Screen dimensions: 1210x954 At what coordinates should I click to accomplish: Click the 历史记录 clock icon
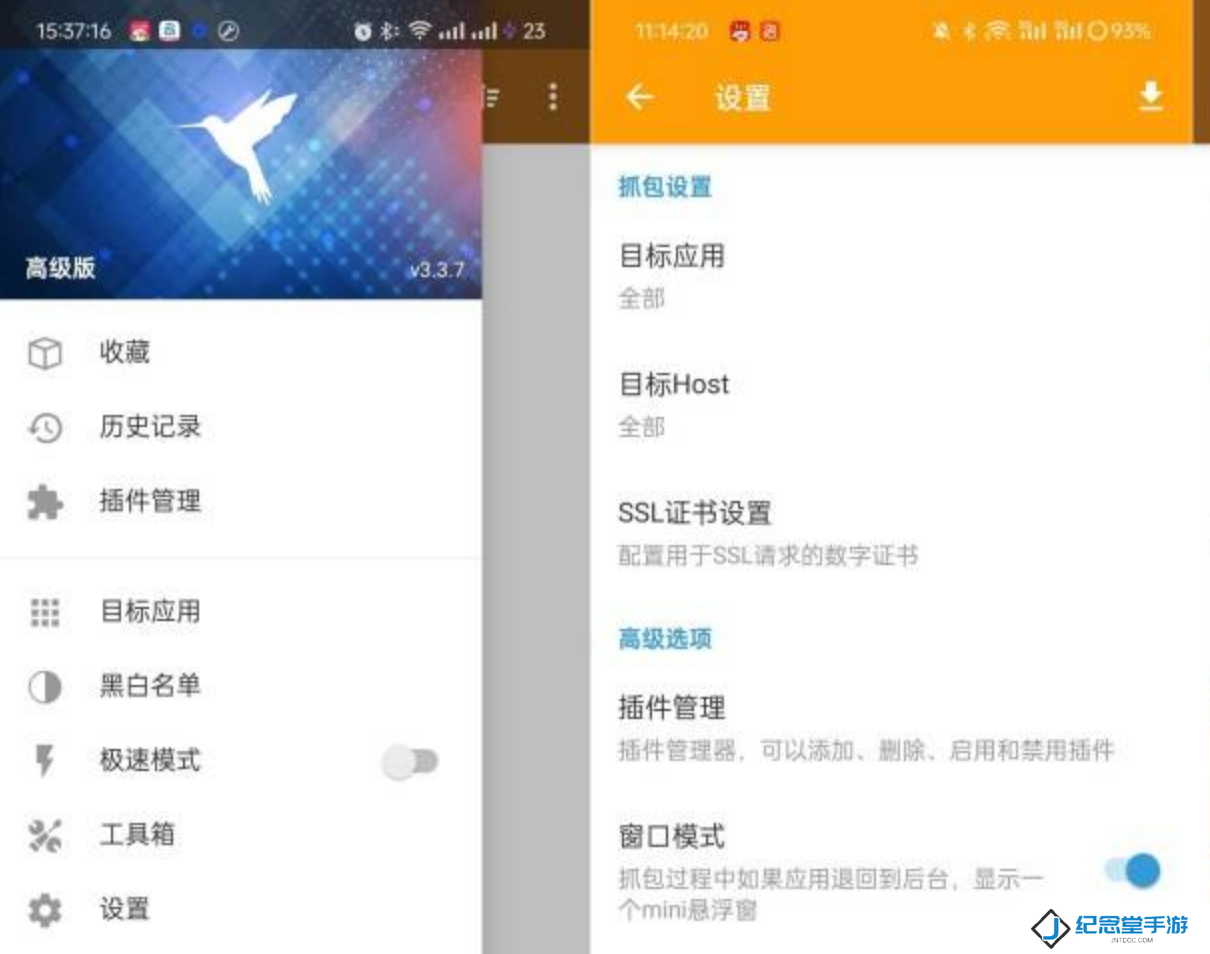[44, 428]
